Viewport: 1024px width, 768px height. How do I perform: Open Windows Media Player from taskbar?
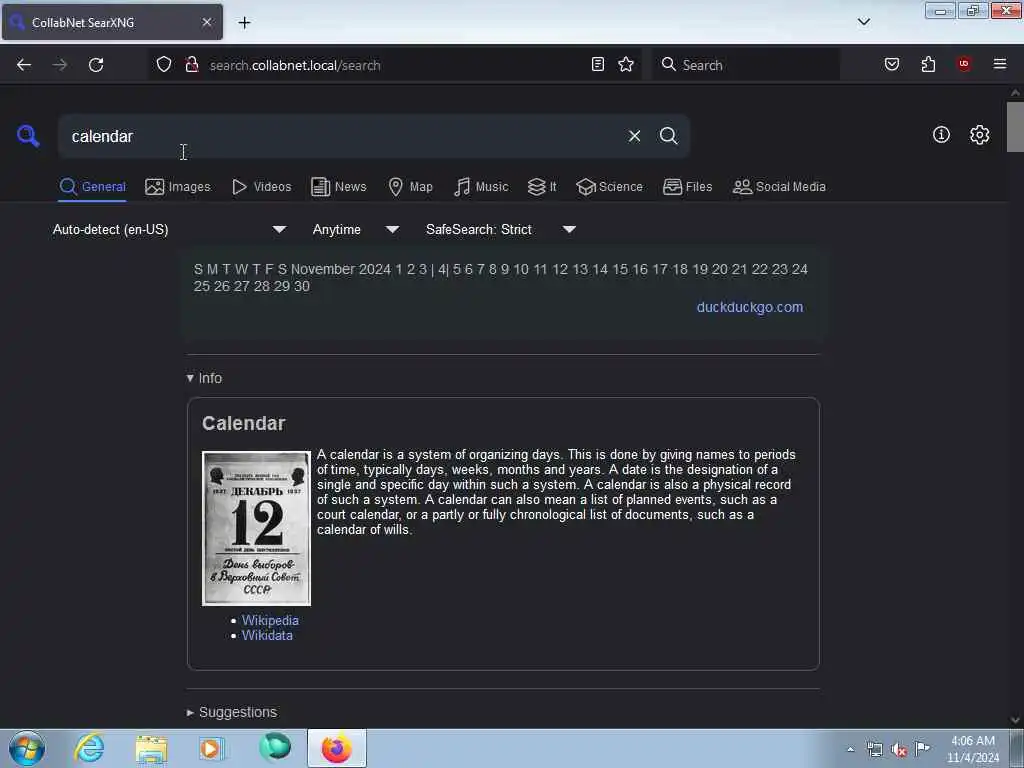pos(211,748)
